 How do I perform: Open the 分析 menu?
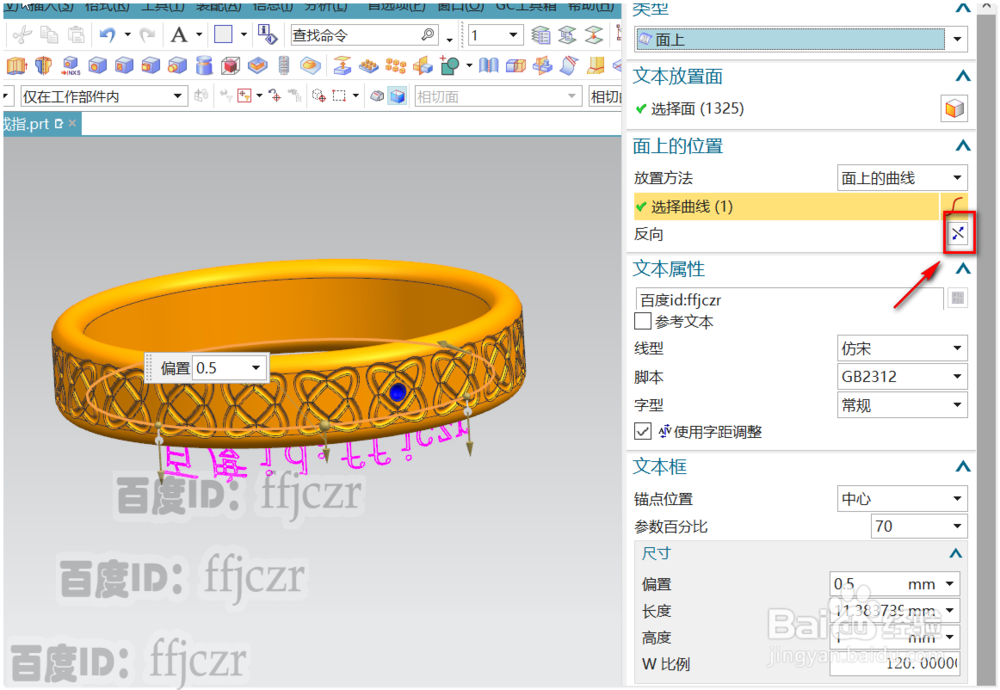click(326, 8)
